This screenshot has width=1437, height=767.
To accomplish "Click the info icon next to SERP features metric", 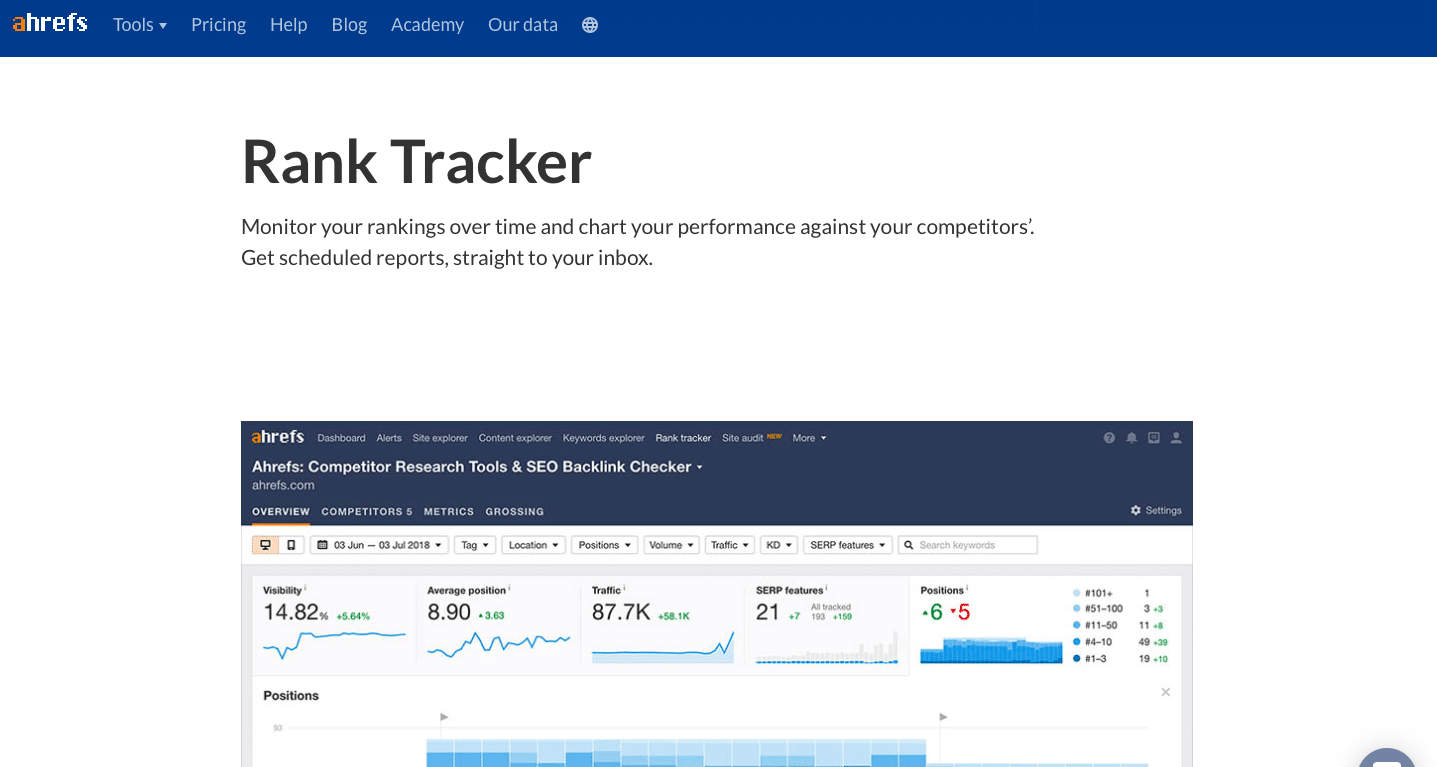I will [x=827, y=588].
